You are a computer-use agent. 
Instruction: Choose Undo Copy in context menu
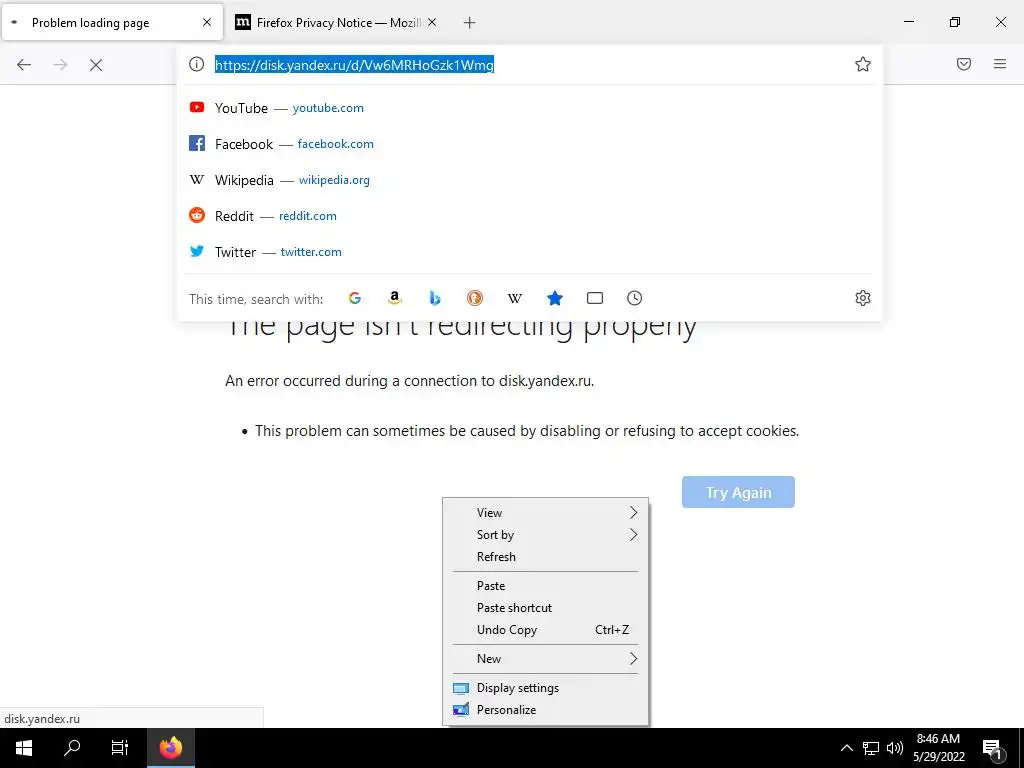click(546, 630)
